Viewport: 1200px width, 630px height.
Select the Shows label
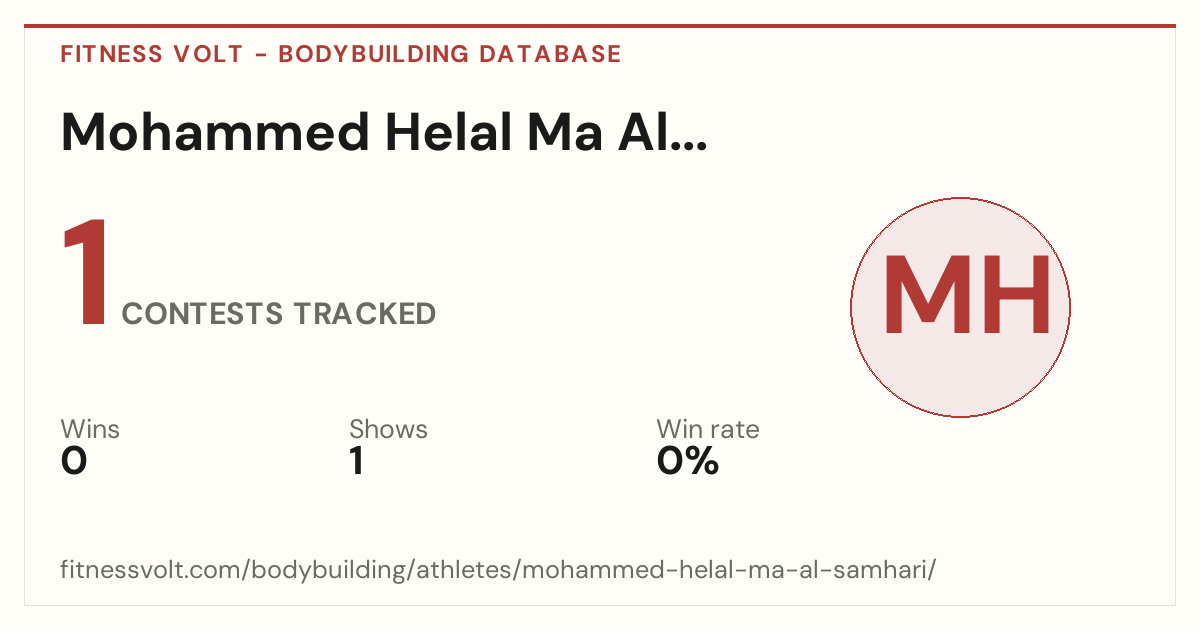click(x=388, y=430)
